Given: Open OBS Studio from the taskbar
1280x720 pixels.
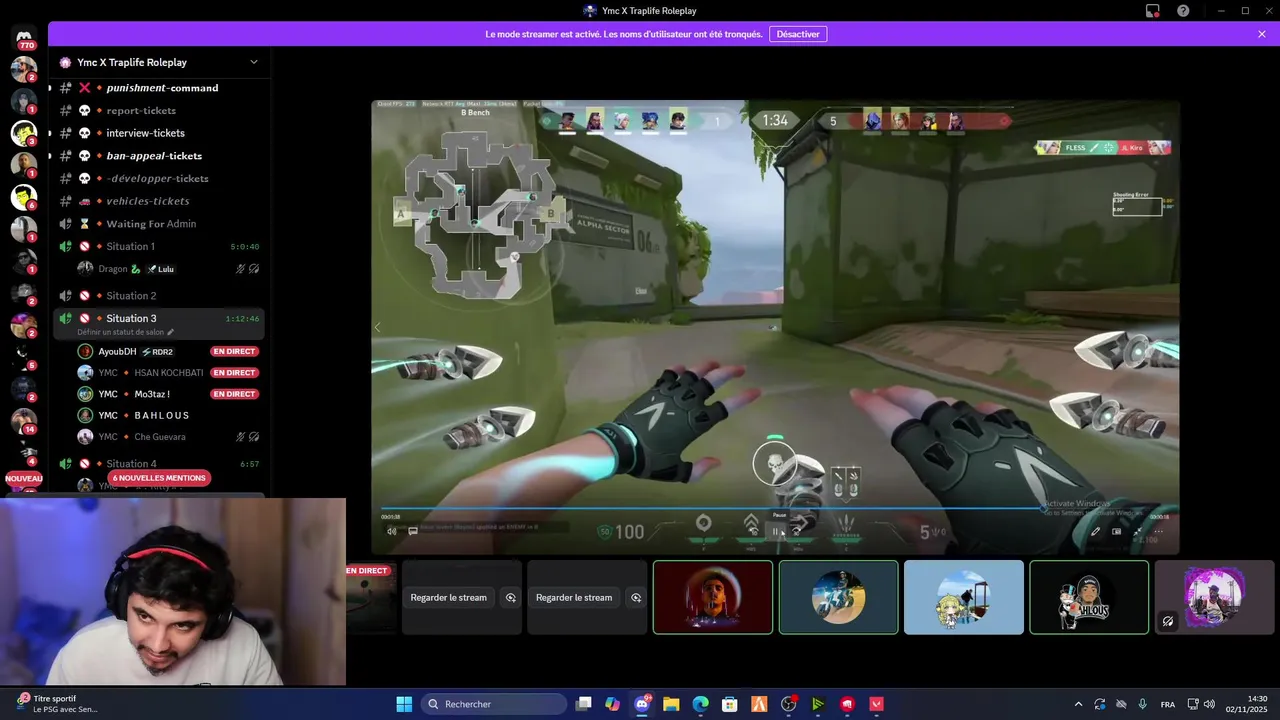Looking at the screenshot, I should click(789, 704).
